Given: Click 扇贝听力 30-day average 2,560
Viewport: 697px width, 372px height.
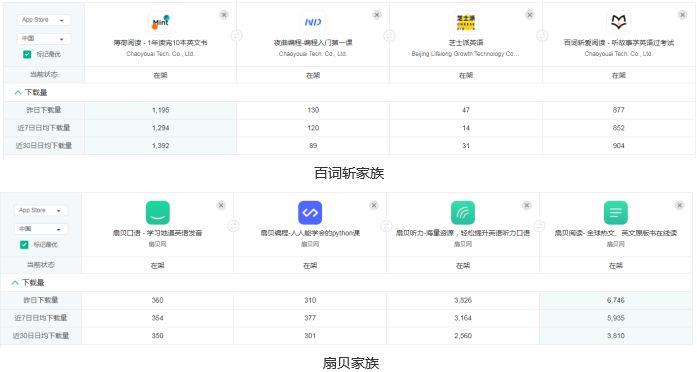Looking at the screenshot, I should tap(463, 336).
